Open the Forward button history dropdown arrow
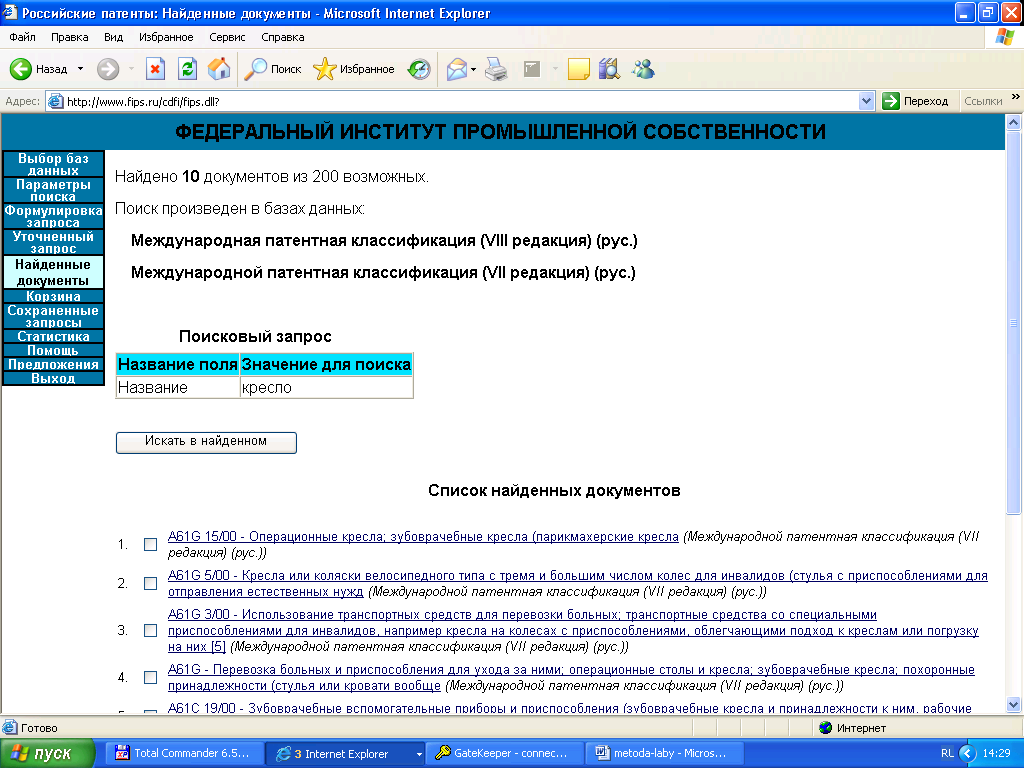Viewport: 1024px width, 768px height. tap(131, 69)
